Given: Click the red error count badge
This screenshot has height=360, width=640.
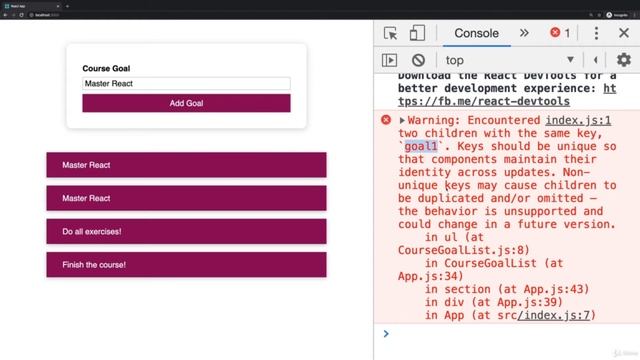Looking at the screenshot, I should point(560,33).
